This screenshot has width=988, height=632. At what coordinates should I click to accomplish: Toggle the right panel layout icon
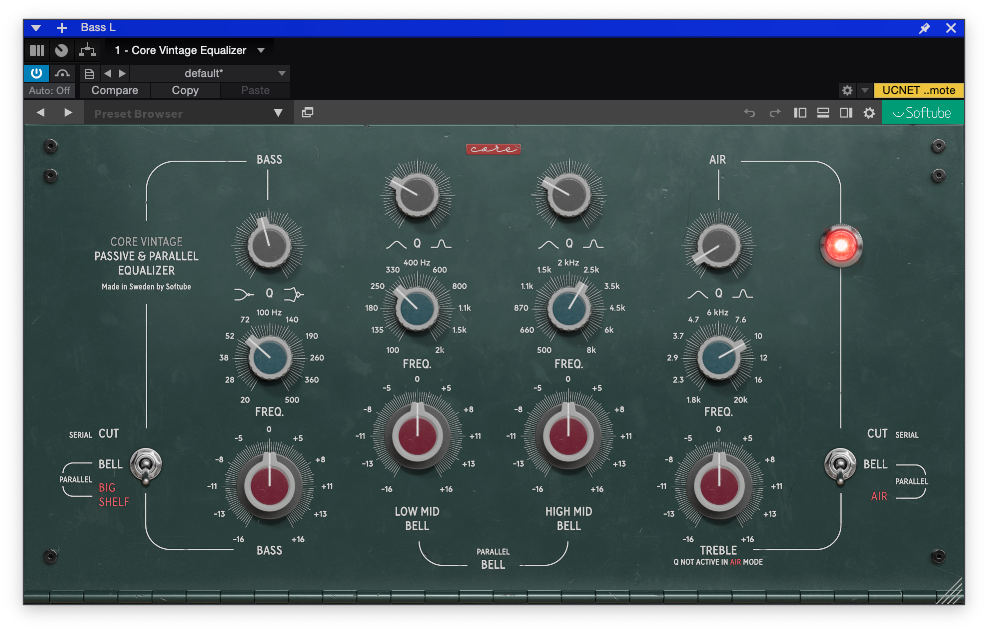click(846, 113)
